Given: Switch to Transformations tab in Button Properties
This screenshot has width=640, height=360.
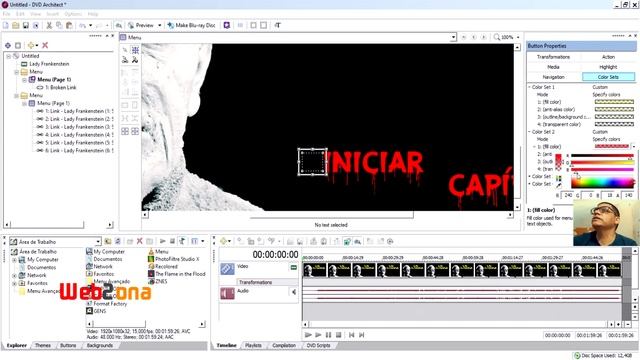Looking at the screenshot, I should pyautogui.click(x=553, y=57).
